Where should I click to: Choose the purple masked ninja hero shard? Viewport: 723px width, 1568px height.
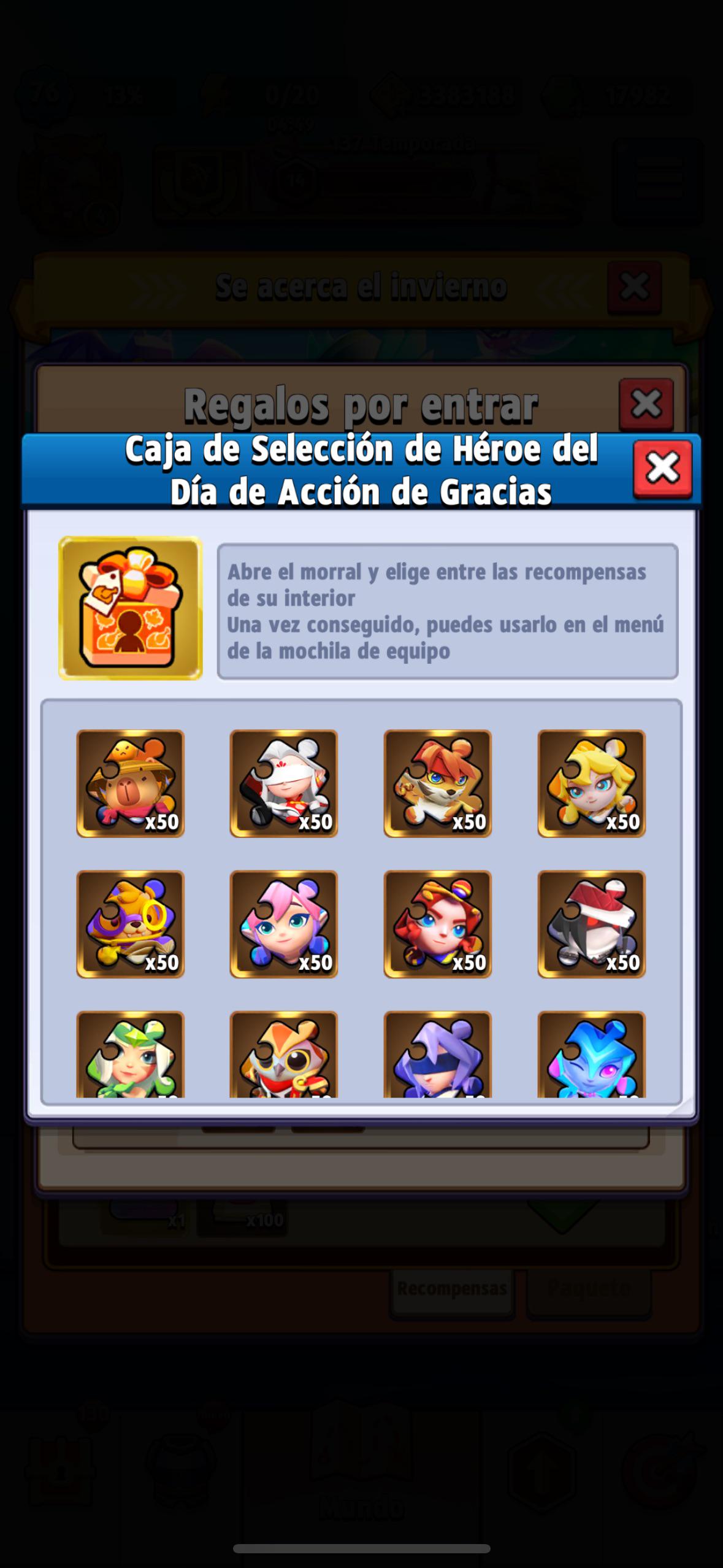point(437,1054)
